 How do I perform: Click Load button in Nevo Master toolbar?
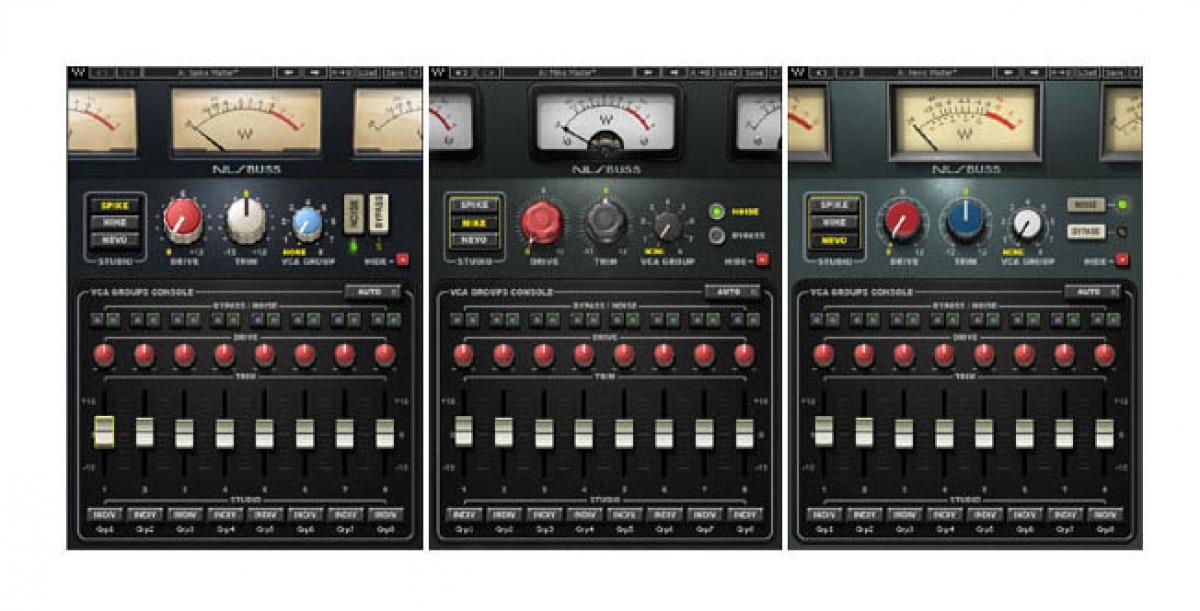(x=1088, y=73)
